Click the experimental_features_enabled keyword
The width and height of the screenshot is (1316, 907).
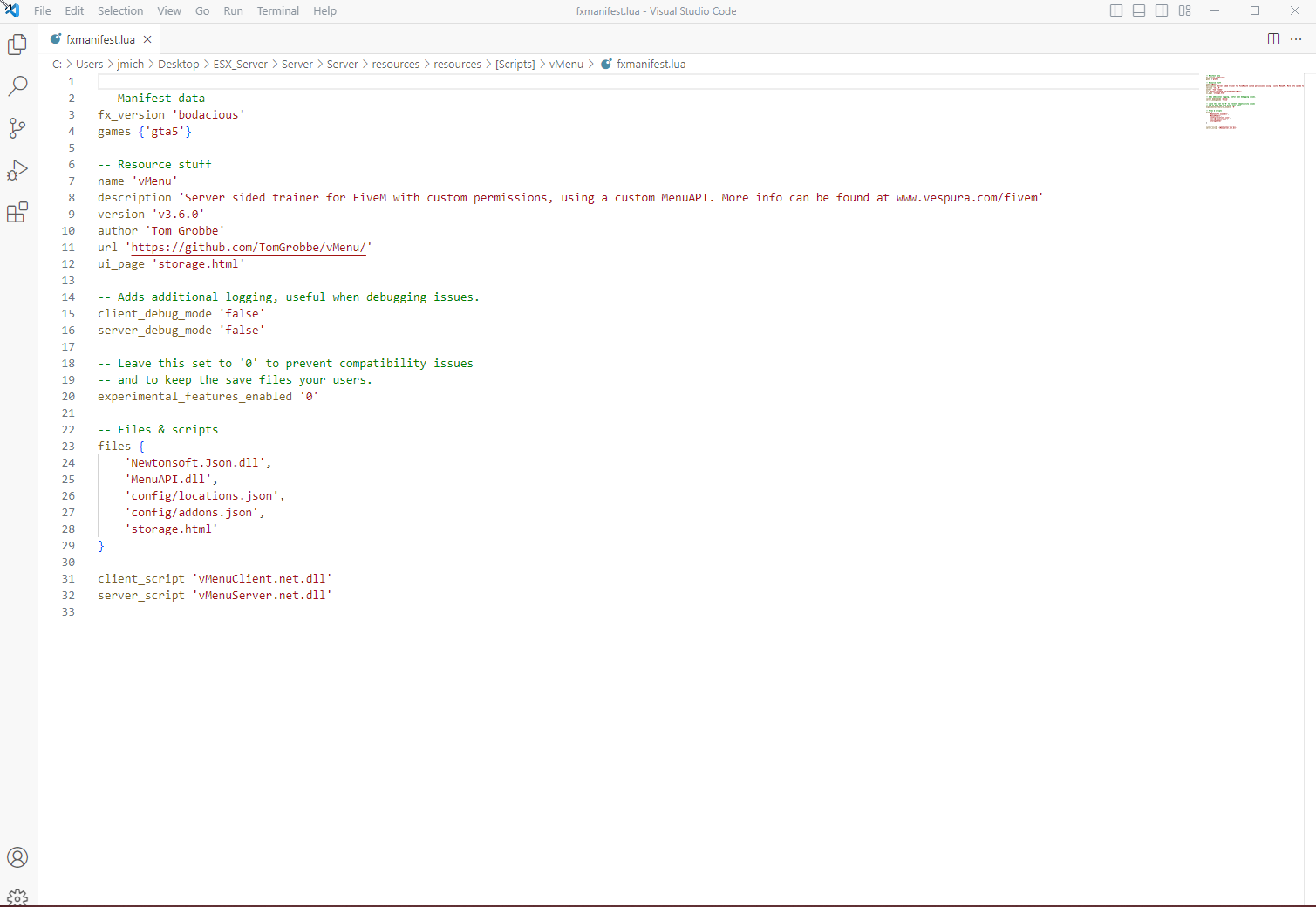click(194, 397)
